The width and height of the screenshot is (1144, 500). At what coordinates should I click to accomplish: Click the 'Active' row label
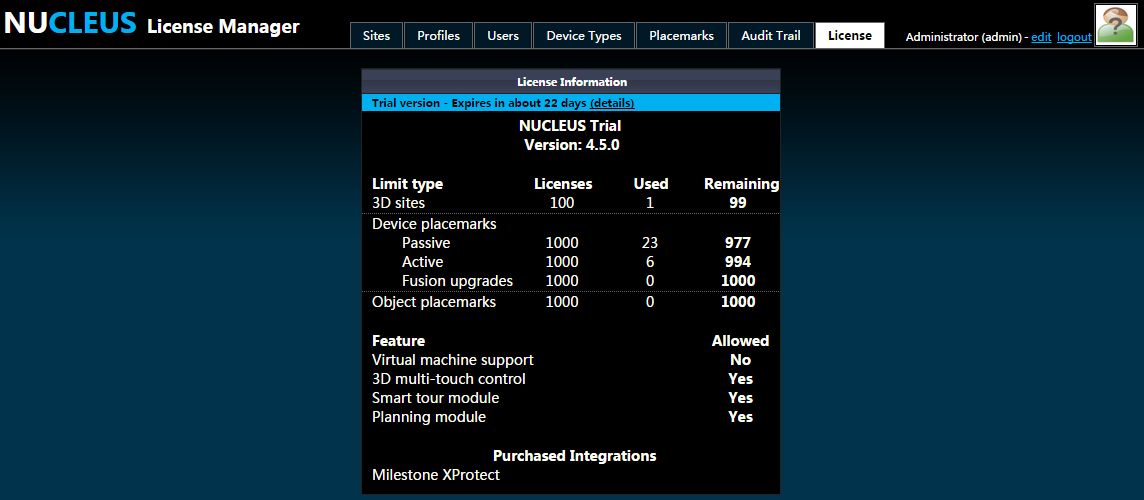pos(422,262)
